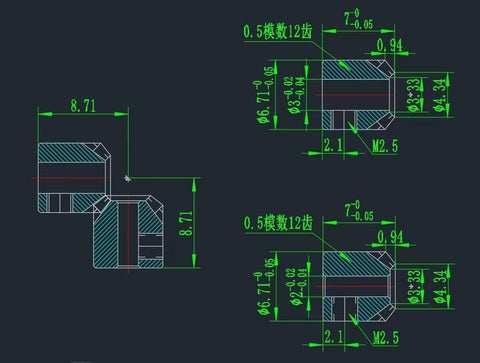This screenshot has height=363, width=480.
Task: Select the horizontal 8.71 dimension in assembly view
Action: pyautogui.click(x=83, y=106)
